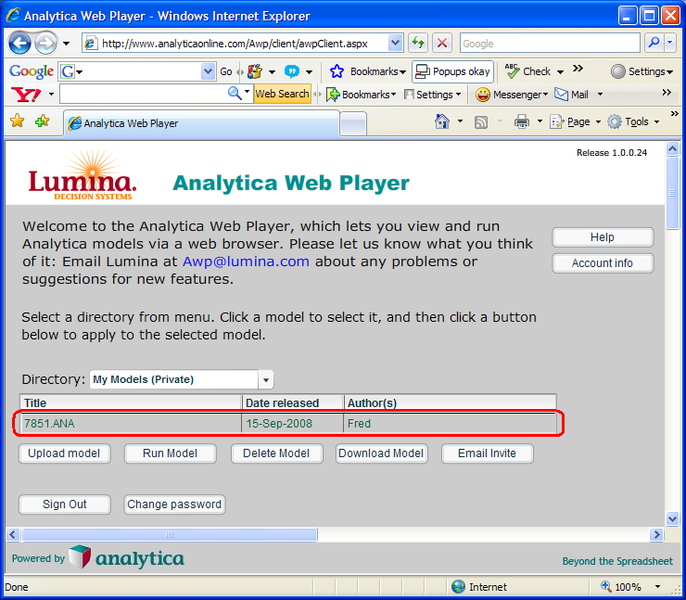Image resolution: width=686 pixels, height=600 pixels.
Task: Click the browser Forward arrow button
Action: click(46, 43)
